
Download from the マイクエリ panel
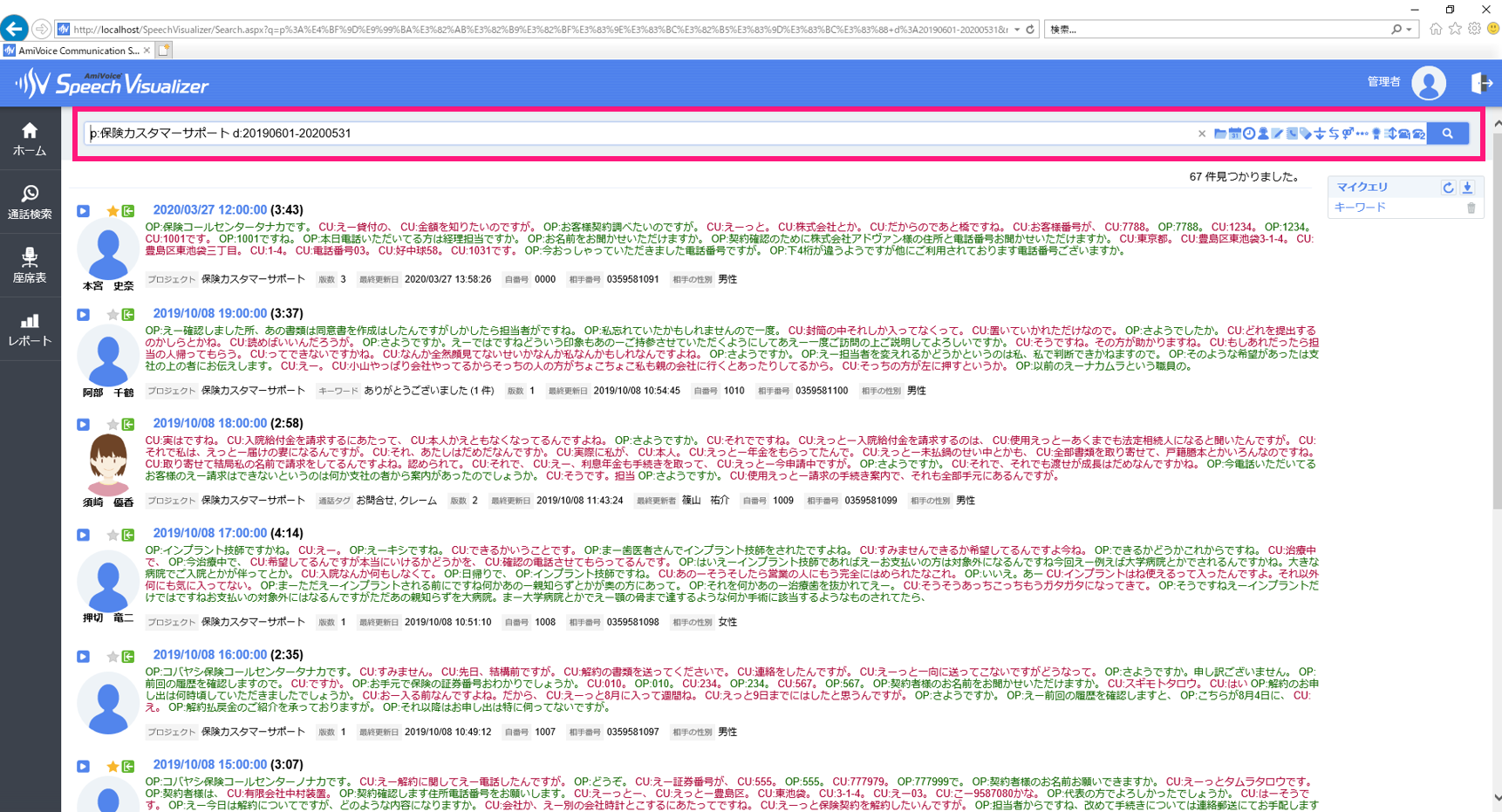tap(1467, 188)
